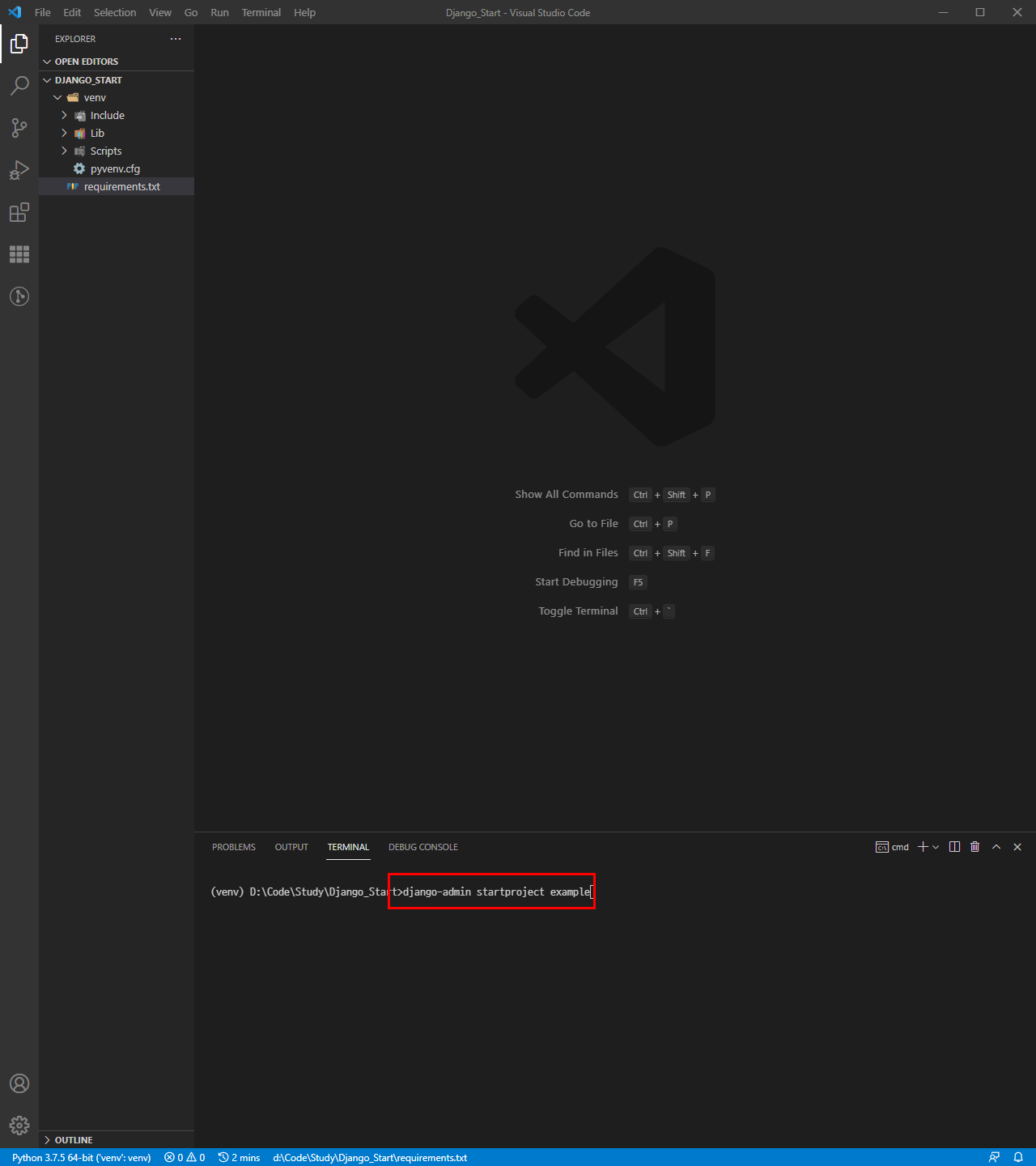Open the Extensions view
The height and width of the screenshot is (1166, 1036).
tap(19, 212)
